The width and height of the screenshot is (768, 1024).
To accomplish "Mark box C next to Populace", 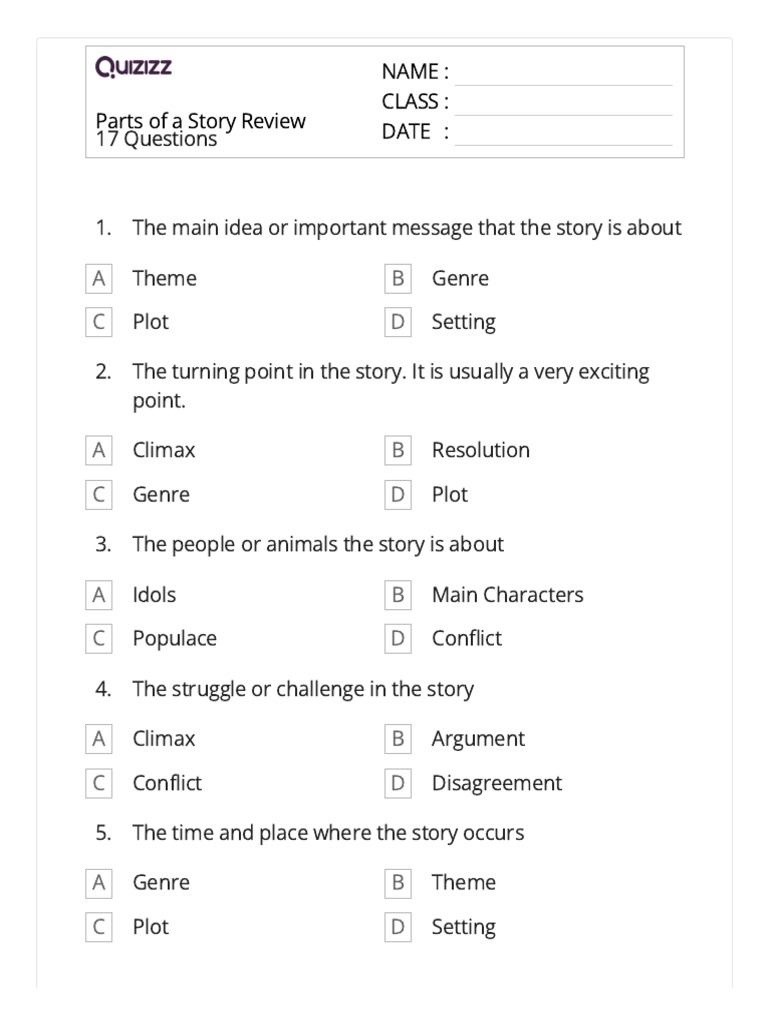I will tap(98, 638).
